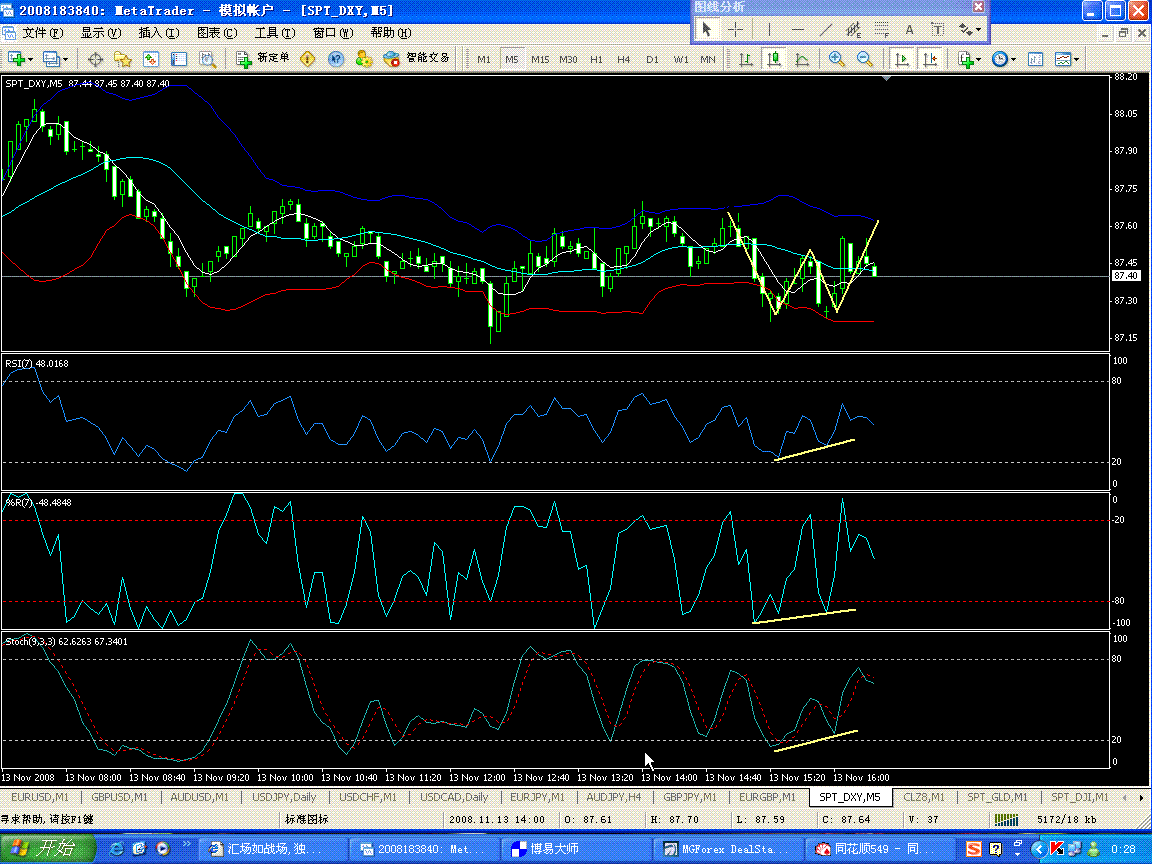Click the people-with-gear icon in toolbar
Screen dimensions: 1152x864
click(364, 60)
